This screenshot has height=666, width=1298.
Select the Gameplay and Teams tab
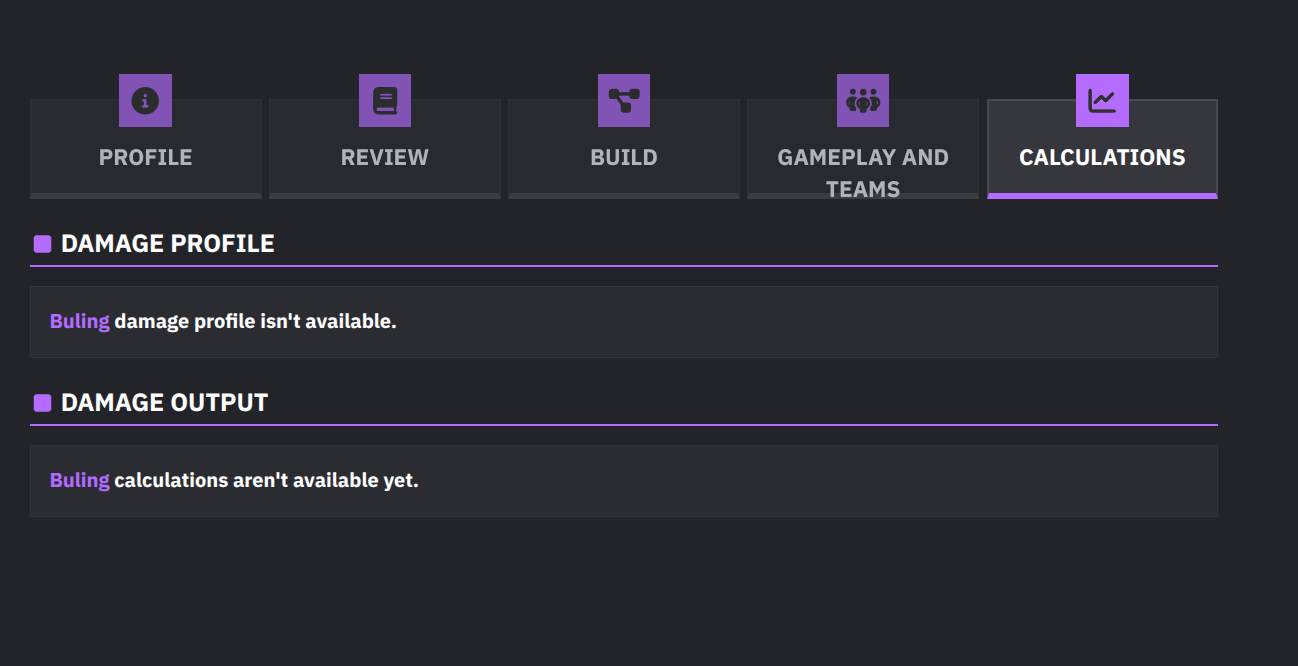coord(863,149)
